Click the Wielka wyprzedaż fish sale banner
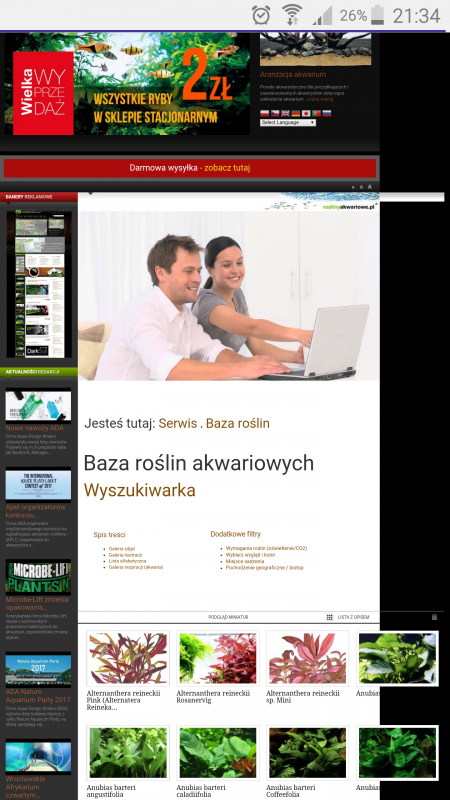Viewport: 450px width, 800px height. [128, 84]
